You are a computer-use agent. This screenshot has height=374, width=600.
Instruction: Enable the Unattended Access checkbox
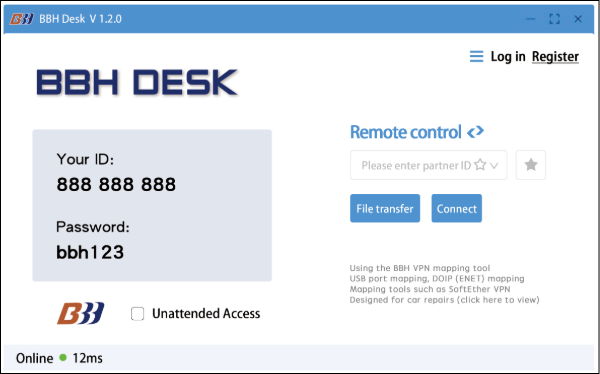(137, 314)
